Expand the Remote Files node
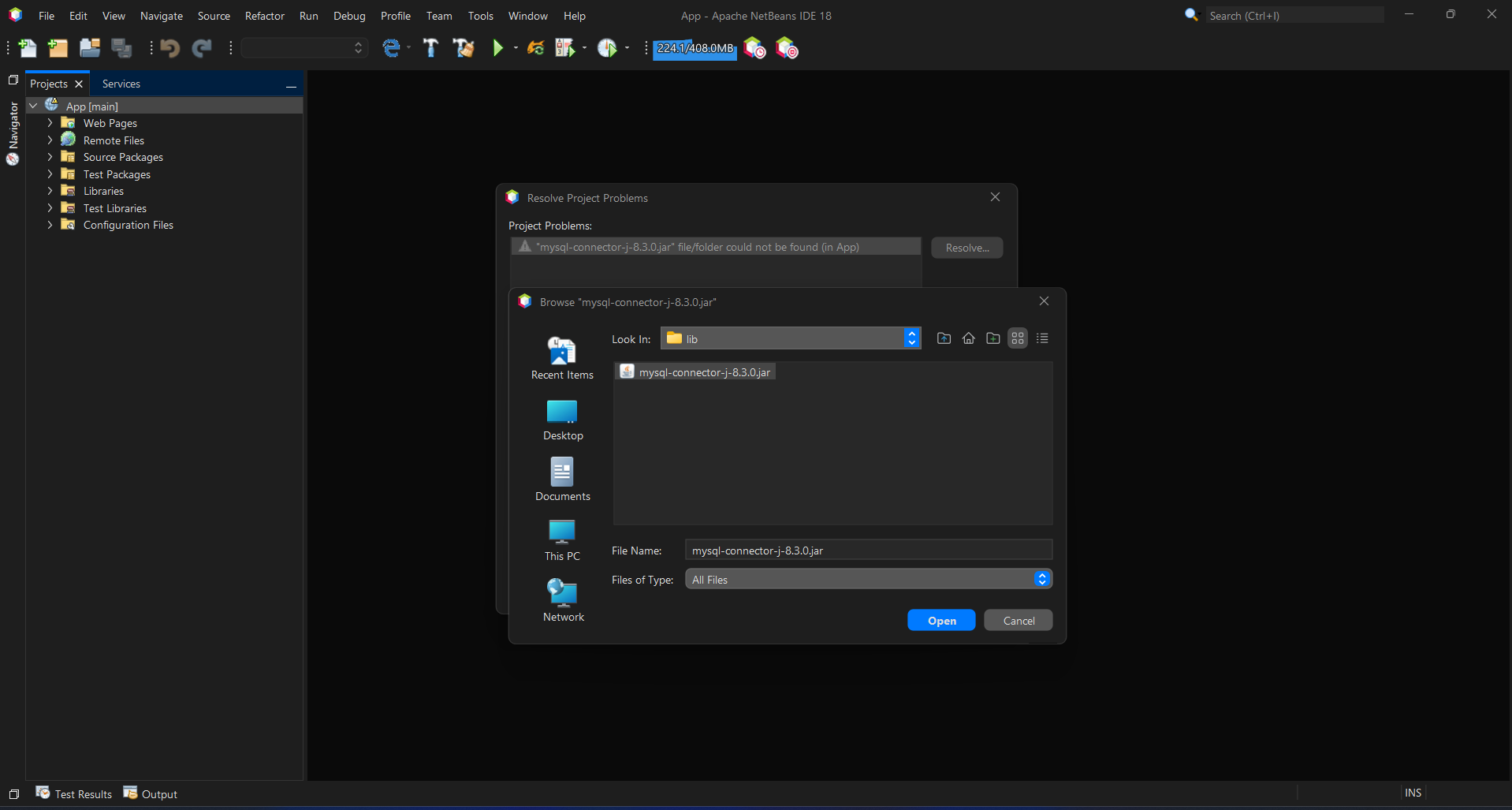 point(50,140)
